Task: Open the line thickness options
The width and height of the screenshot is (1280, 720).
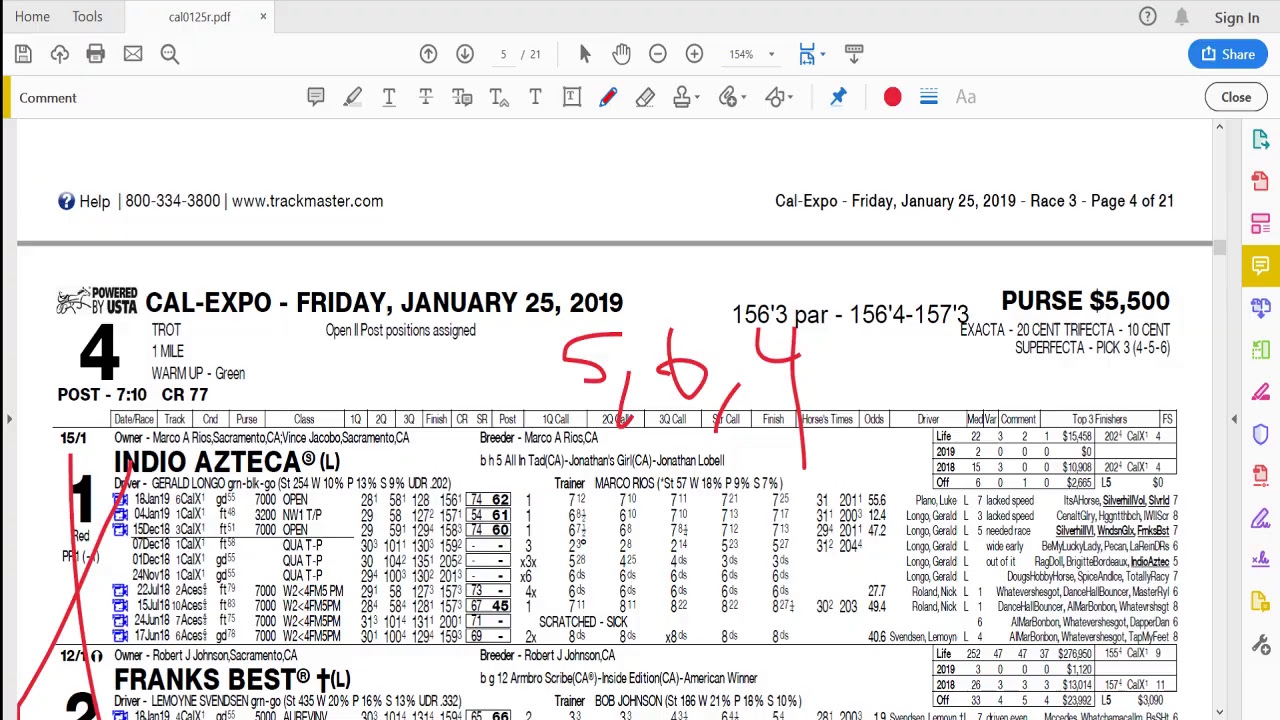Action: pos(929,97)
